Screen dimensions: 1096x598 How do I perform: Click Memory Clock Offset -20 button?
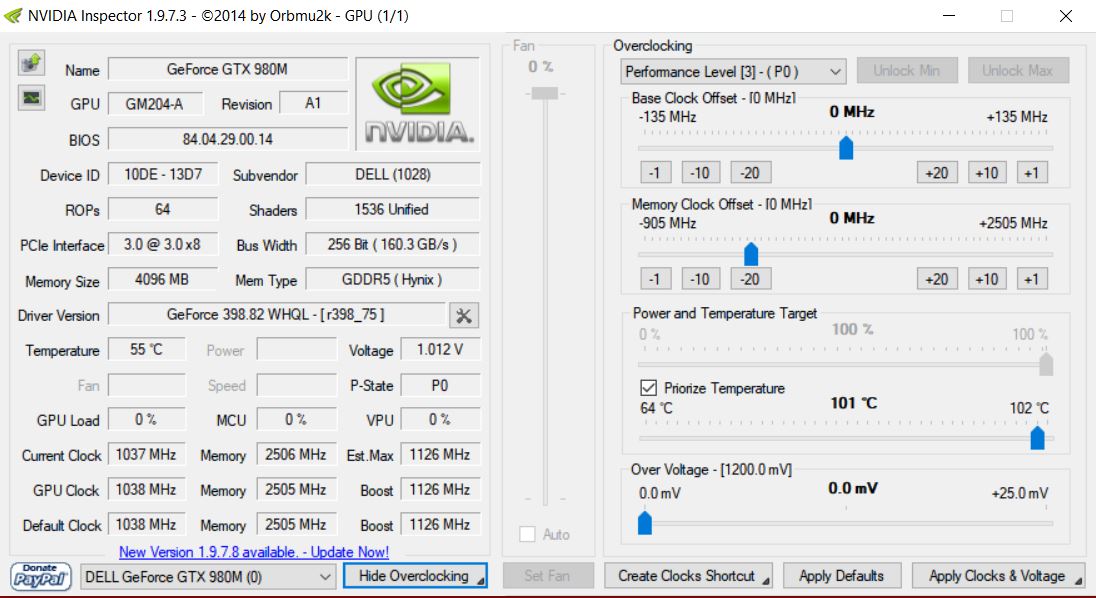click(x=750, y=279)
